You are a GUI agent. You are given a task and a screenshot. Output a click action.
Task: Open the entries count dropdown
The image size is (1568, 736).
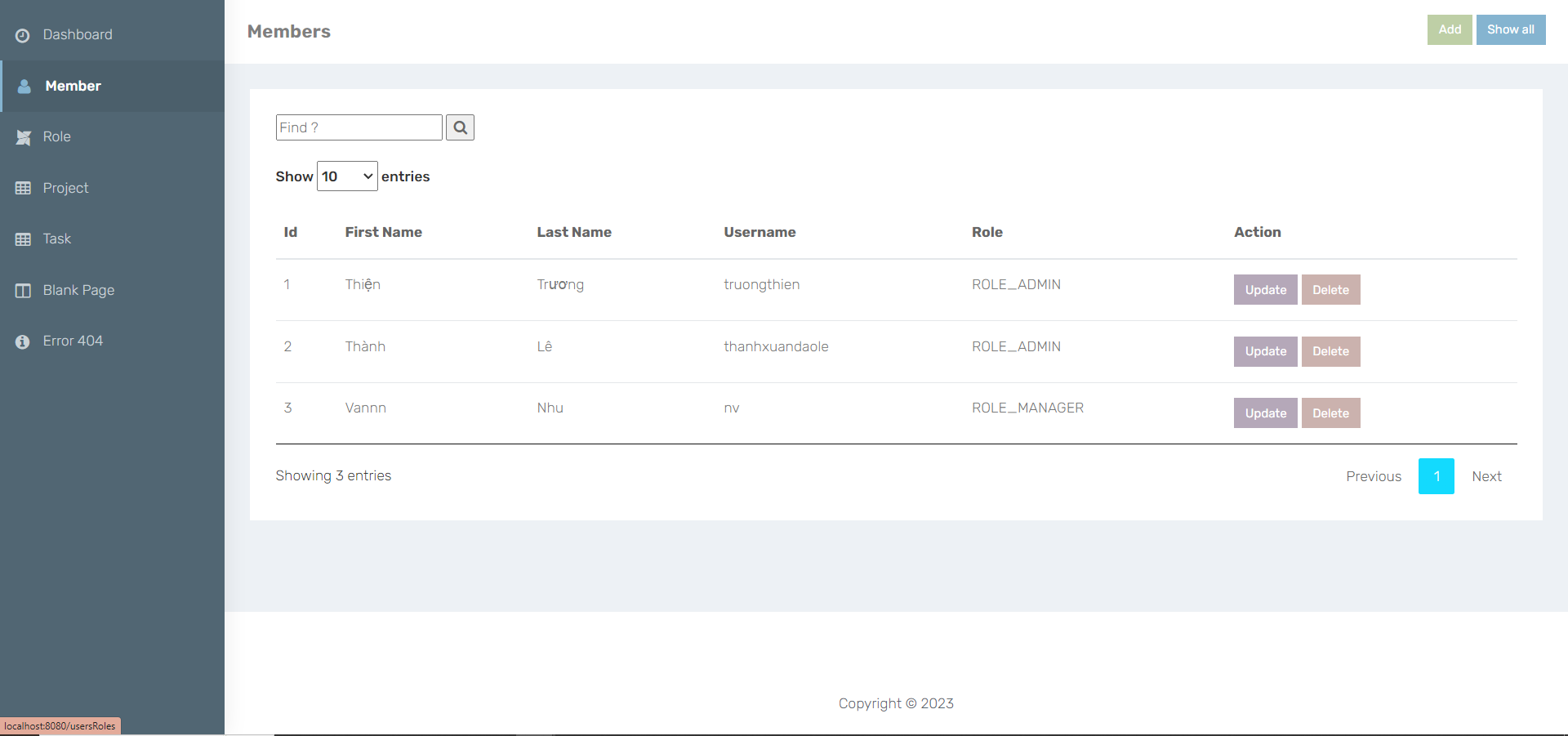pyautogui.click(x=347, y=176)
